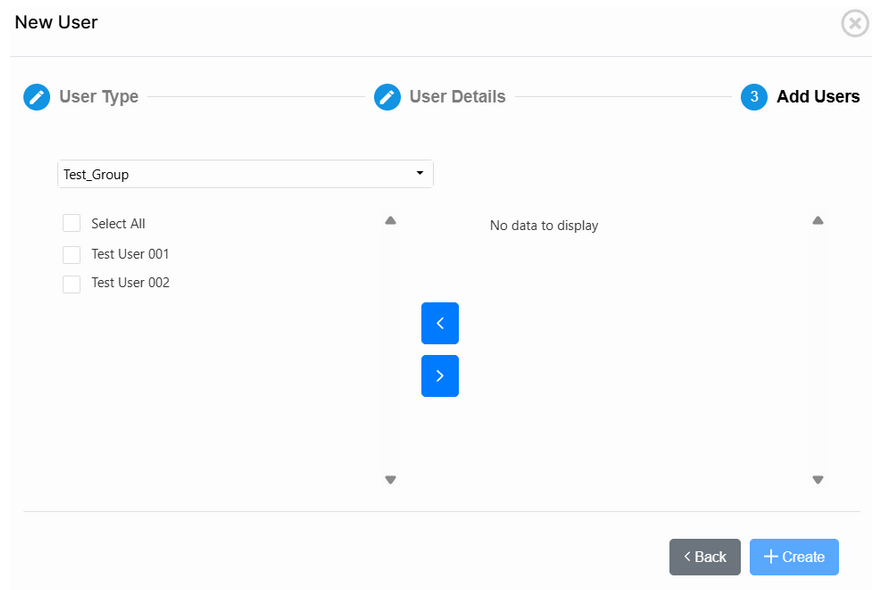Click the User Details step pencil icon
The image size is (881, 590).
[x=387, y=97]
